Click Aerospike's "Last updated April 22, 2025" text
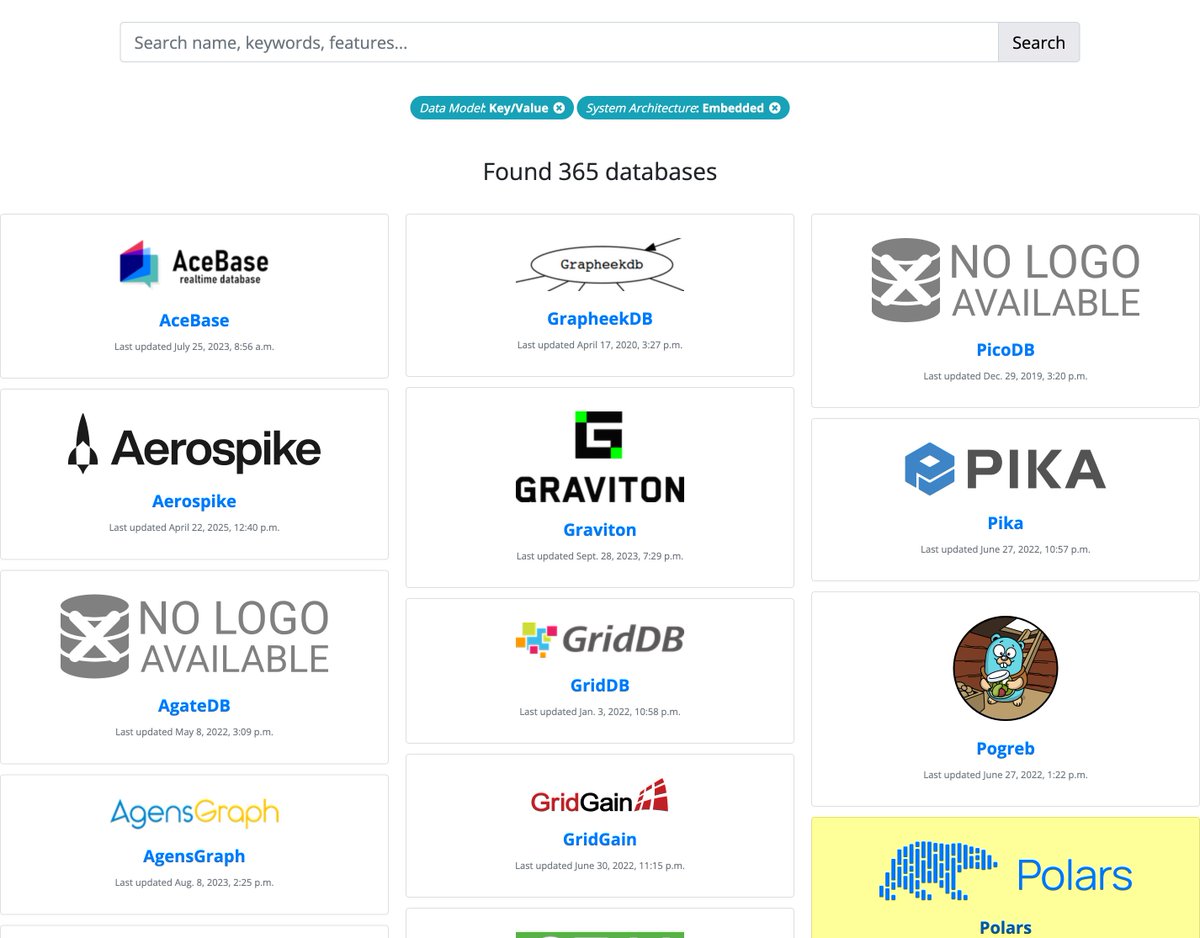1200x938 pixels. [x=194, y=528]
